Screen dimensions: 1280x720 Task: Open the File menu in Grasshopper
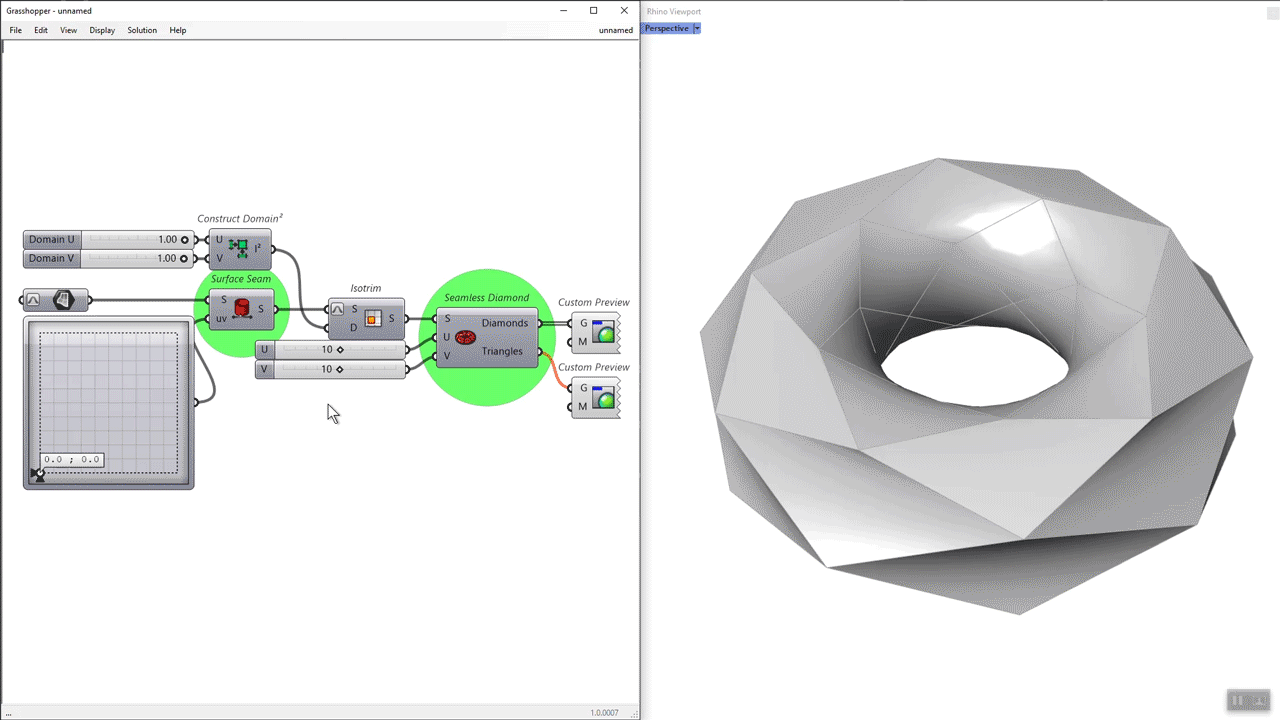tap(15, 30)
